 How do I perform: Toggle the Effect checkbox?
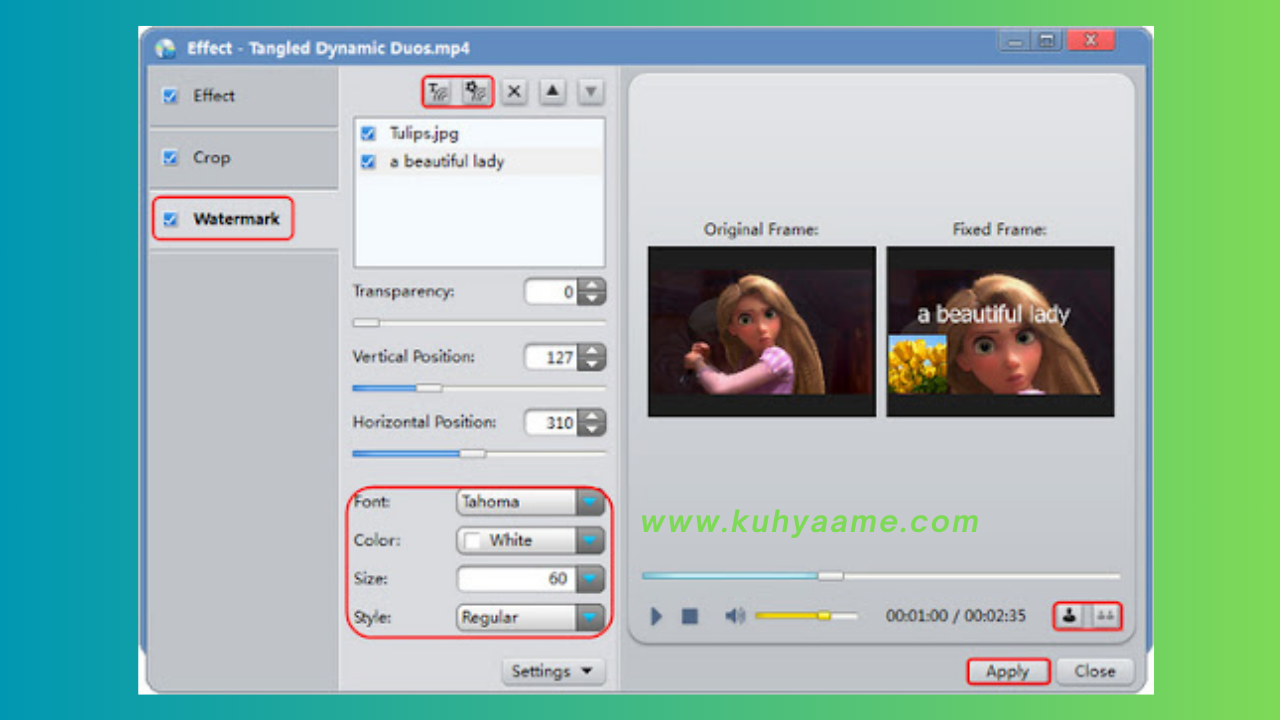click(x=170, y=96)
